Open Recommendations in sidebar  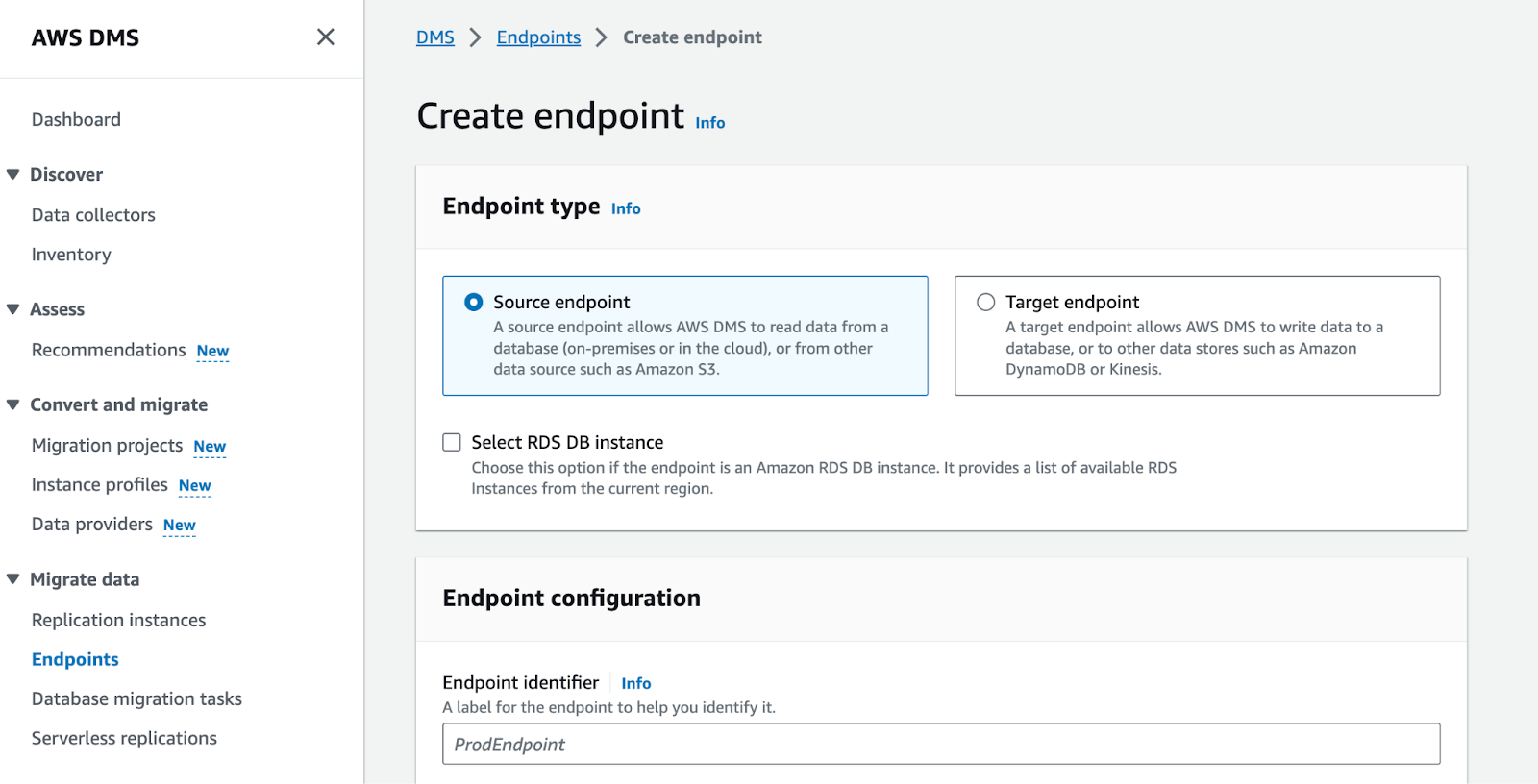[x=109, y=350]
